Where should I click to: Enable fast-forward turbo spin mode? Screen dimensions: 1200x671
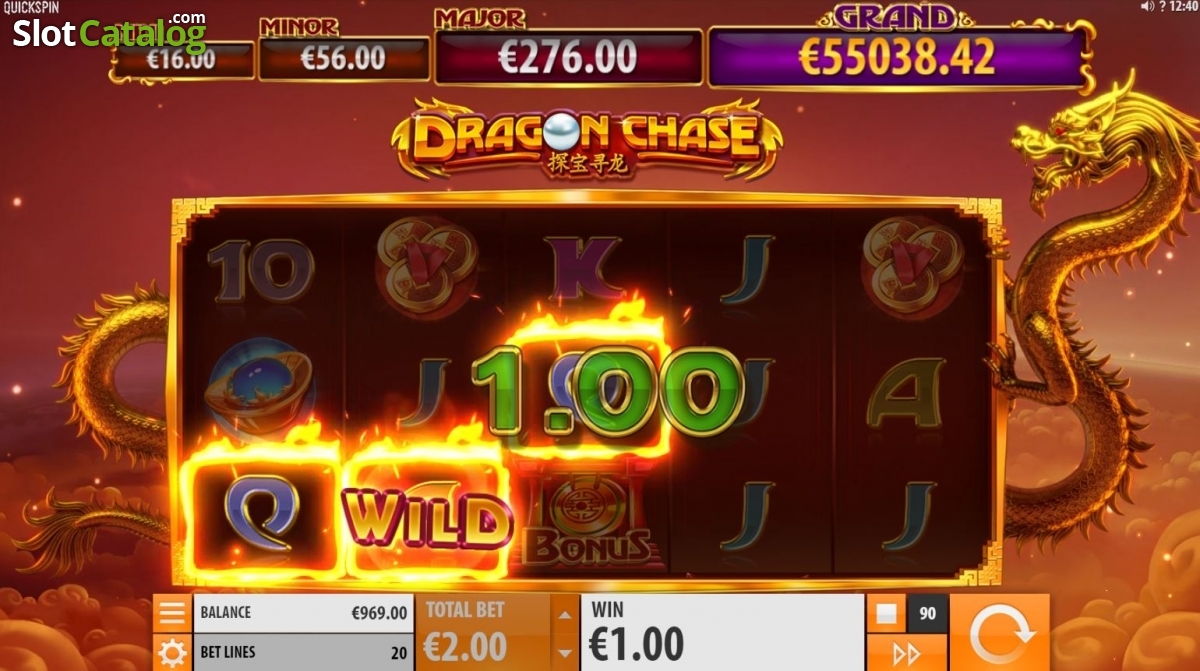click(x=906, y=654)
